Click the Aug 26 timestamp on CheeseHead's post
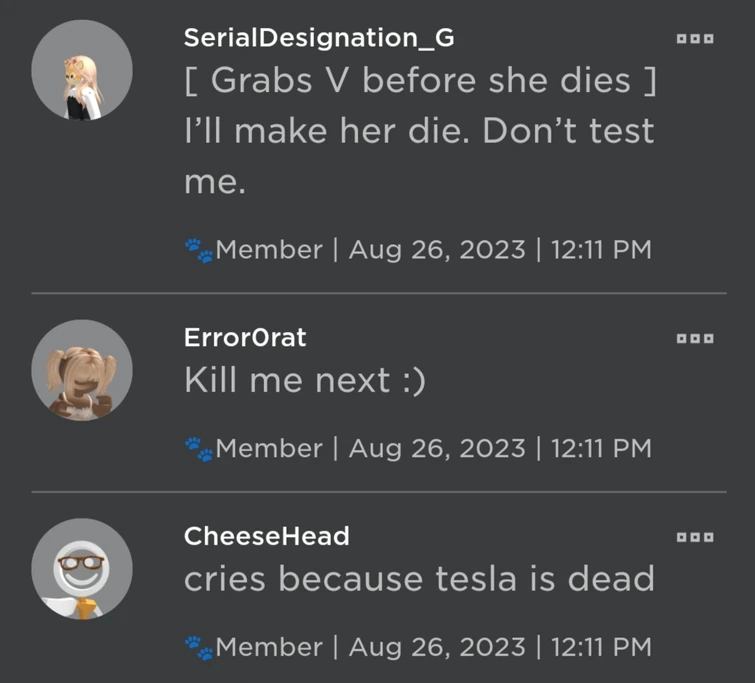755x683 pixels. point(437,647)
